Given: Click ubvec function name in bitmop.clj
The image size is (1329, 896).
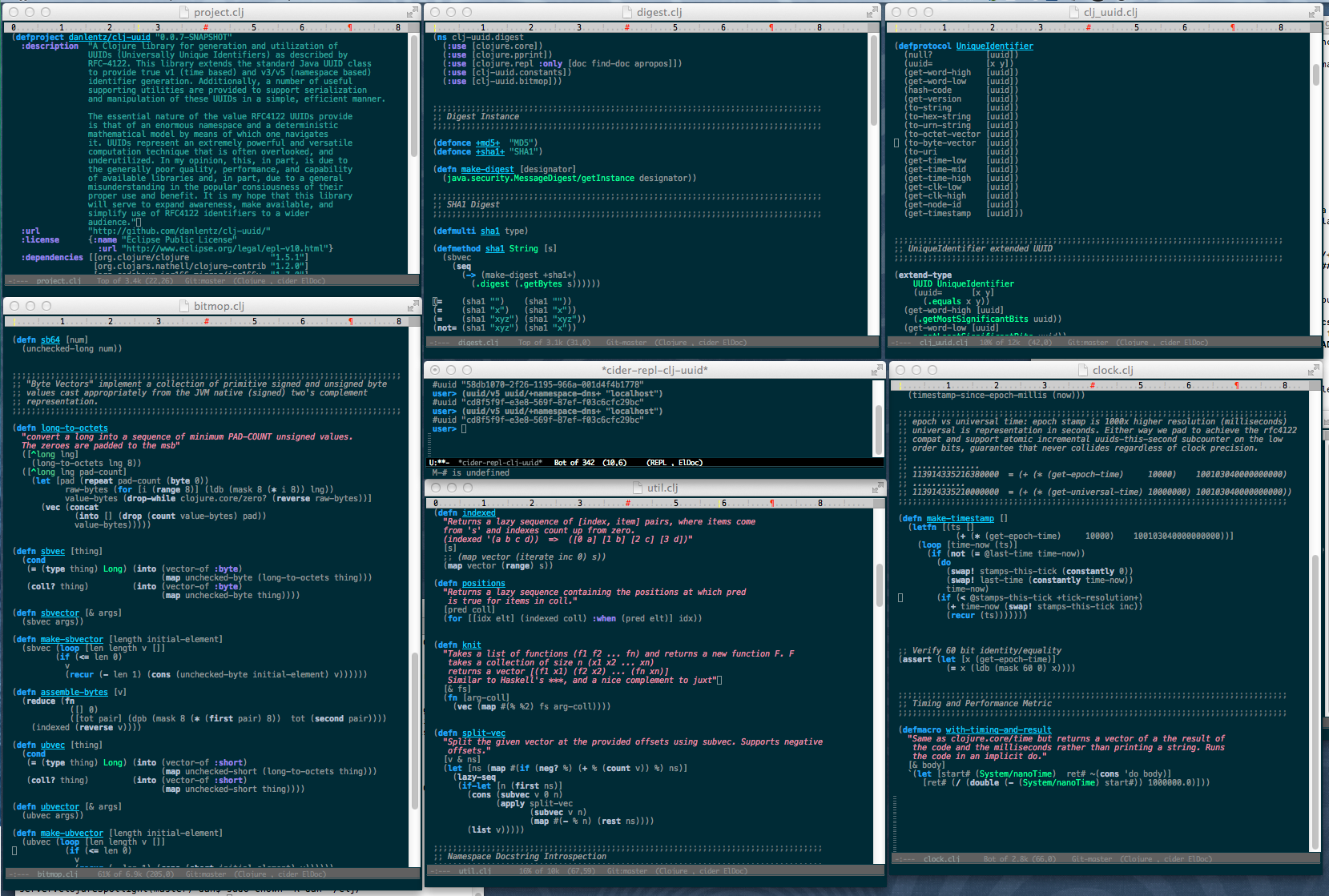Looking at the screenshot, I should (53, 745).
